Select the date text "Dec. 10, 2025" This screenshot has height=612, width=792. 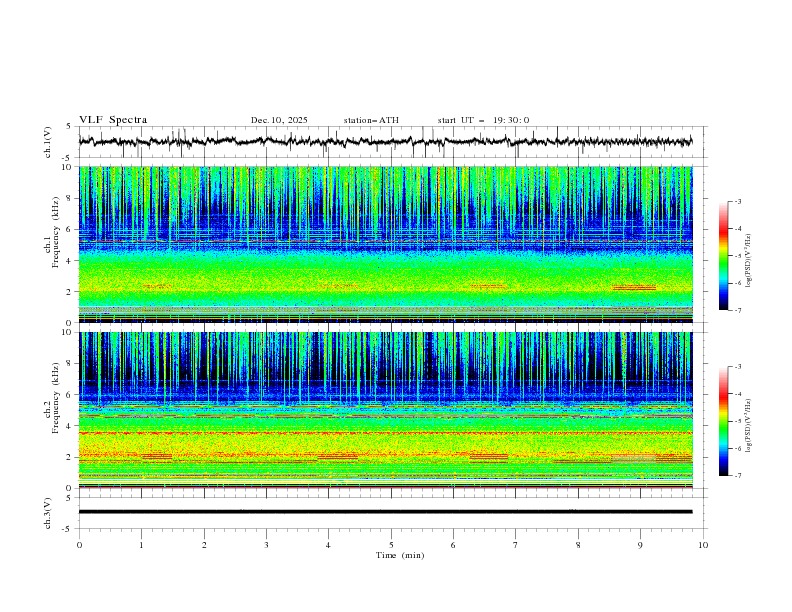(279, 120)
